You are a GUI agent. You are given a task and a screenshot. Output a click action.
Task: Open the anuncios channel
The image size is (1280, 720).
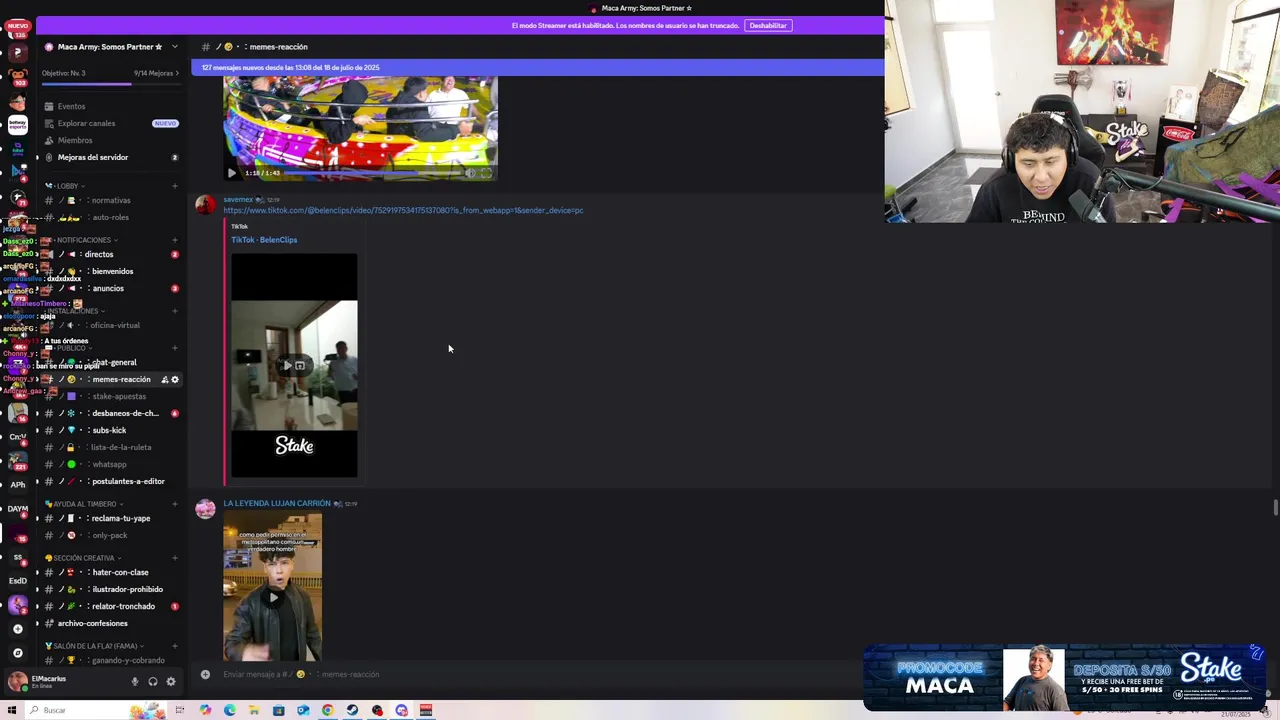coord(110,288)
